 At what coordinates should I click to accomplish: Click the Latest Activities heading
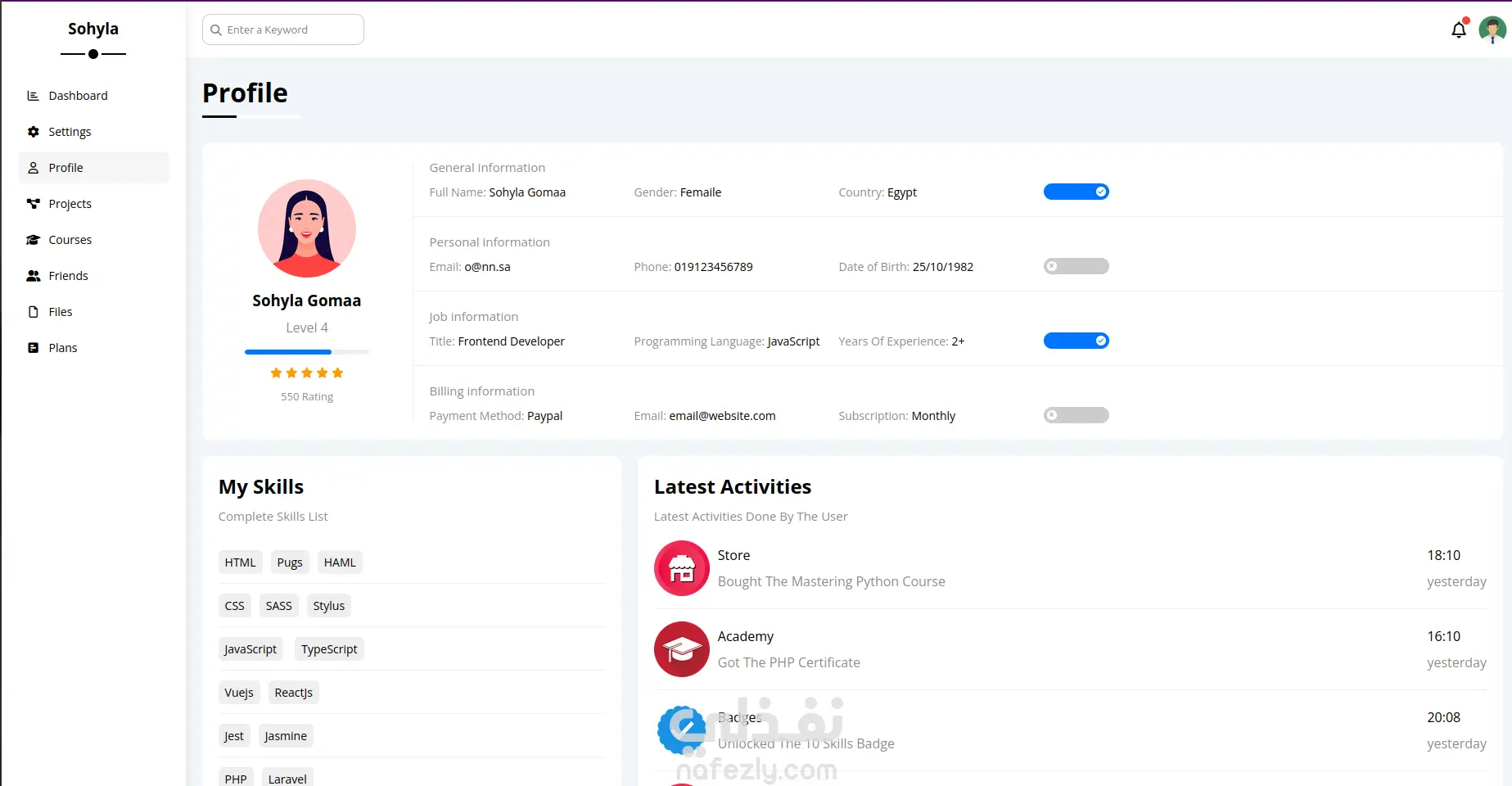coord(733,487)
